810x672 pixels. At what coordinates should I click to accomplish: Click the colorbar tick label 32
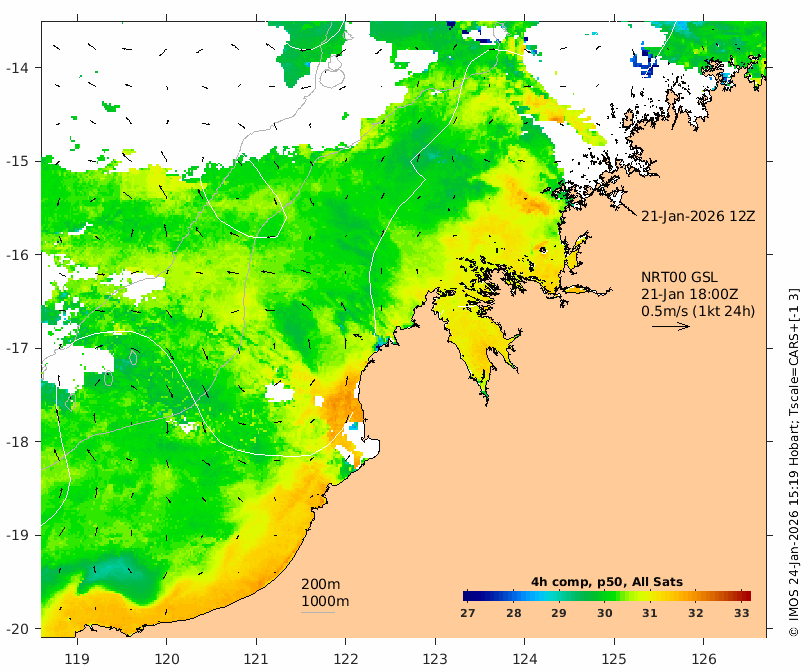click(x=696, y=613)
